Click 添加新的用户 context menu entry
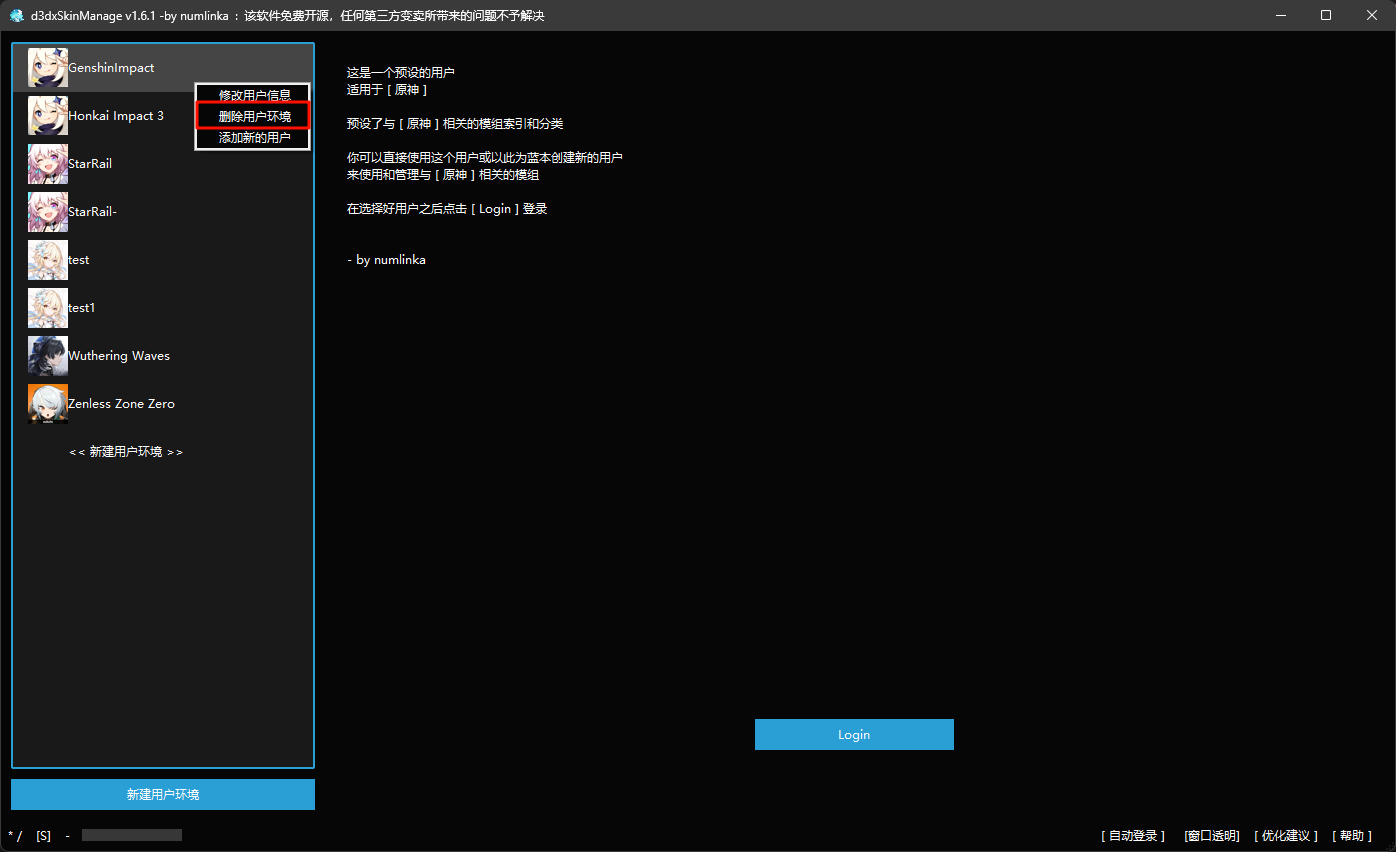 (x=254, y=138)
